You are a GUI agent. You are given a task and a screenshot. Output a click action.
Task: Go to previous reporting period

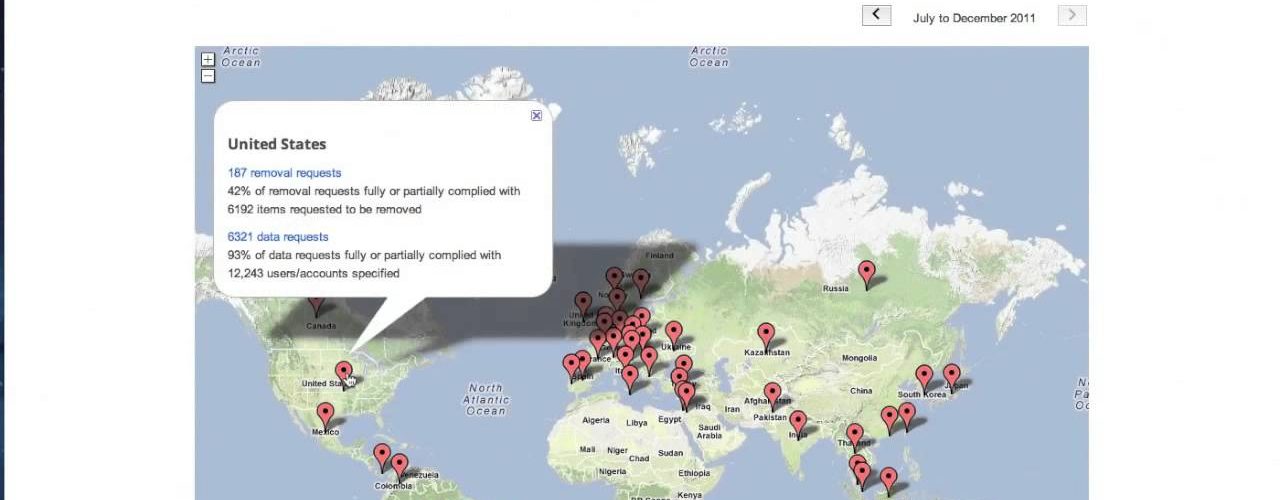(x=876, y=15)
